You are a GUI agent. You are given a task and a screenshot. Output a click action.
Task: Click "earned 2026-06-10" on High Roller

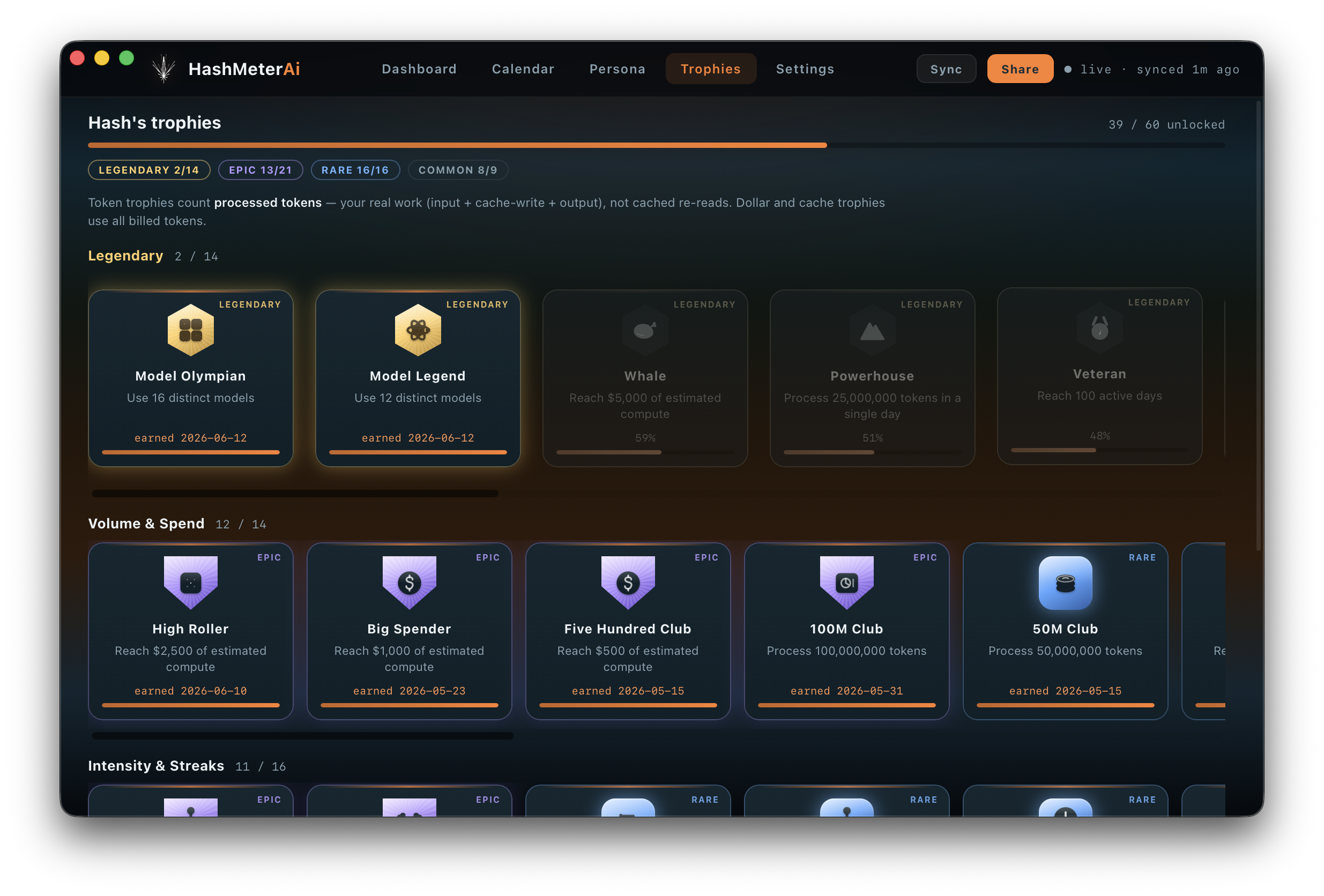[190, 690]
